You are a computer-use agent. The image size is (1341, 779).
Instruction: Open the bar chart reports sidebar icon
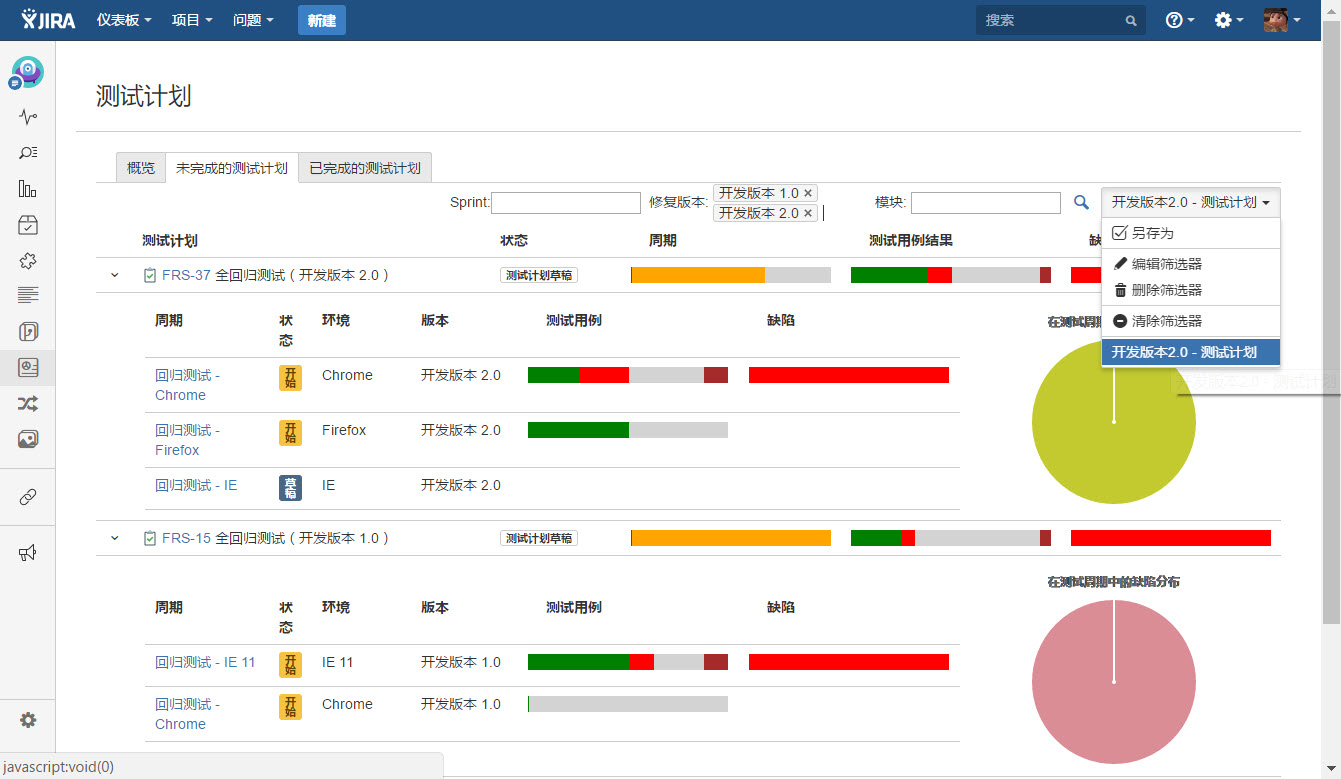click(x=28, y=189)
